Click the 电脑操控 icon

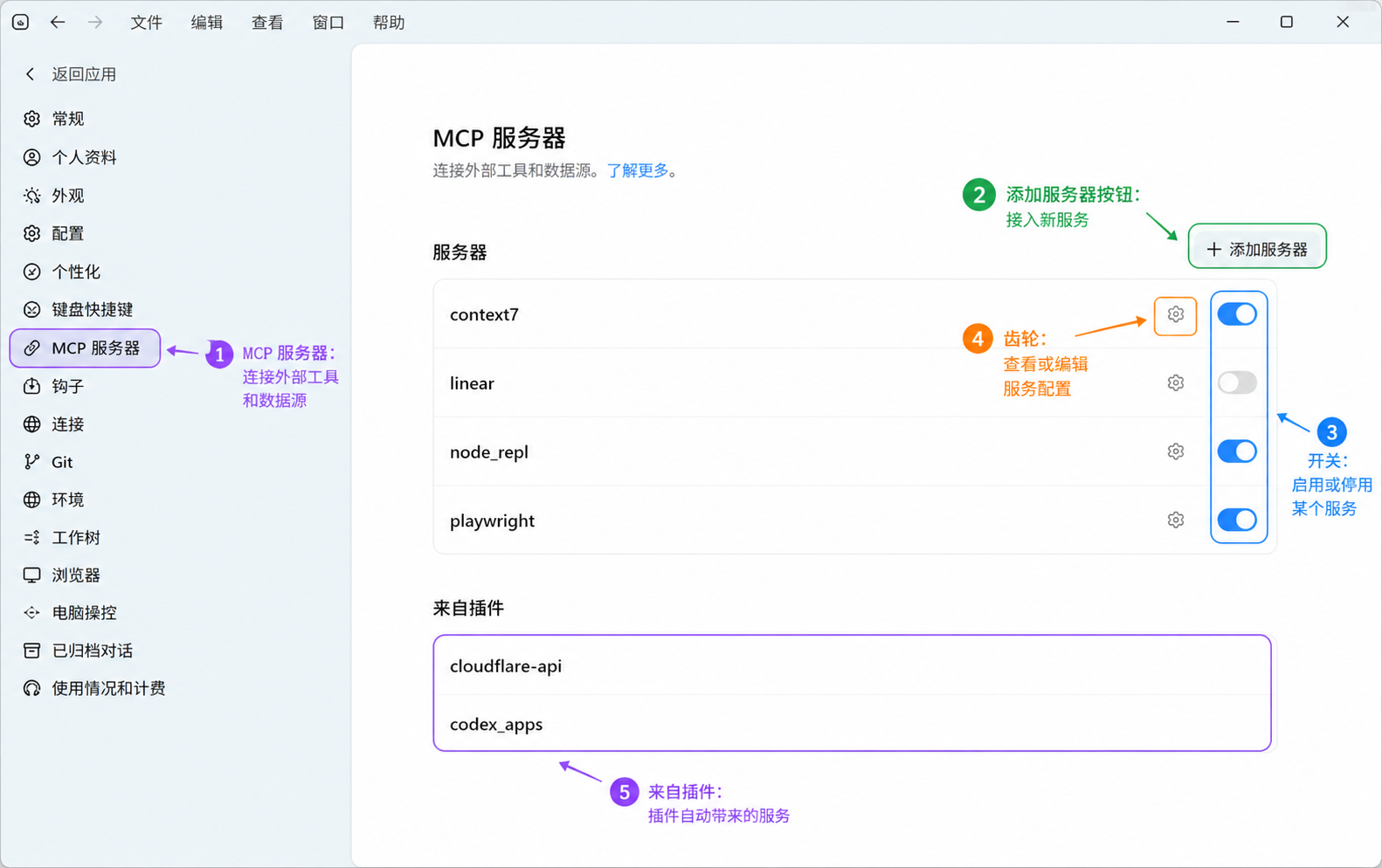pyautogui.click(x=31, y=613)
